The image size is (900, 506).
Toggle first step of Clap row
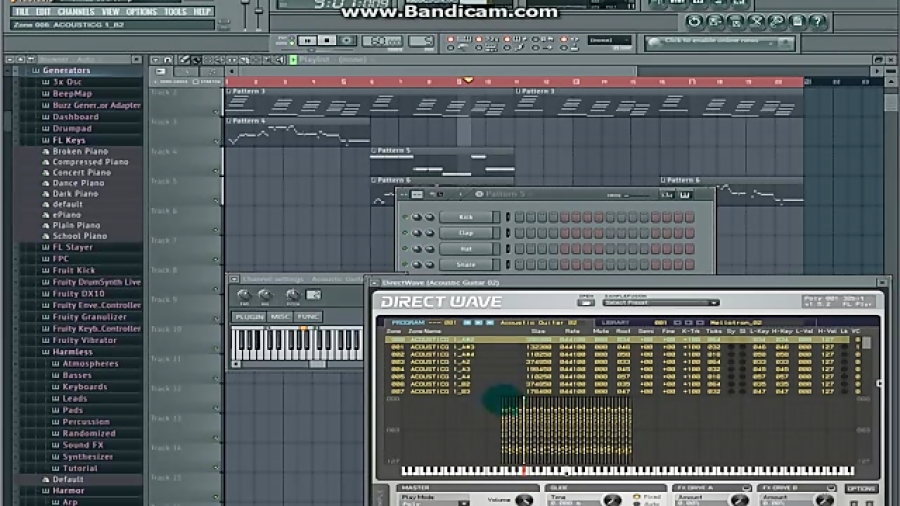(x=519, y=233)
